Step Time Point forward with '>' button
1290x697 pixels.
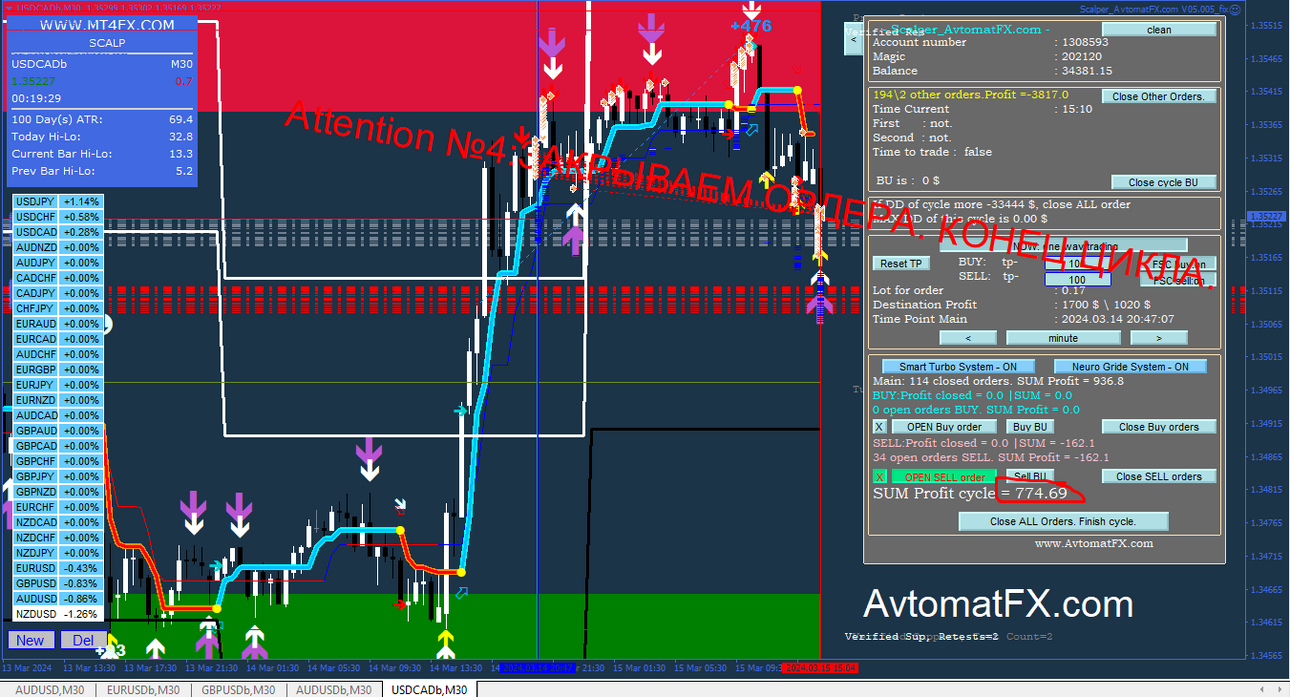pyautogui.click(x=1158, y=338)
